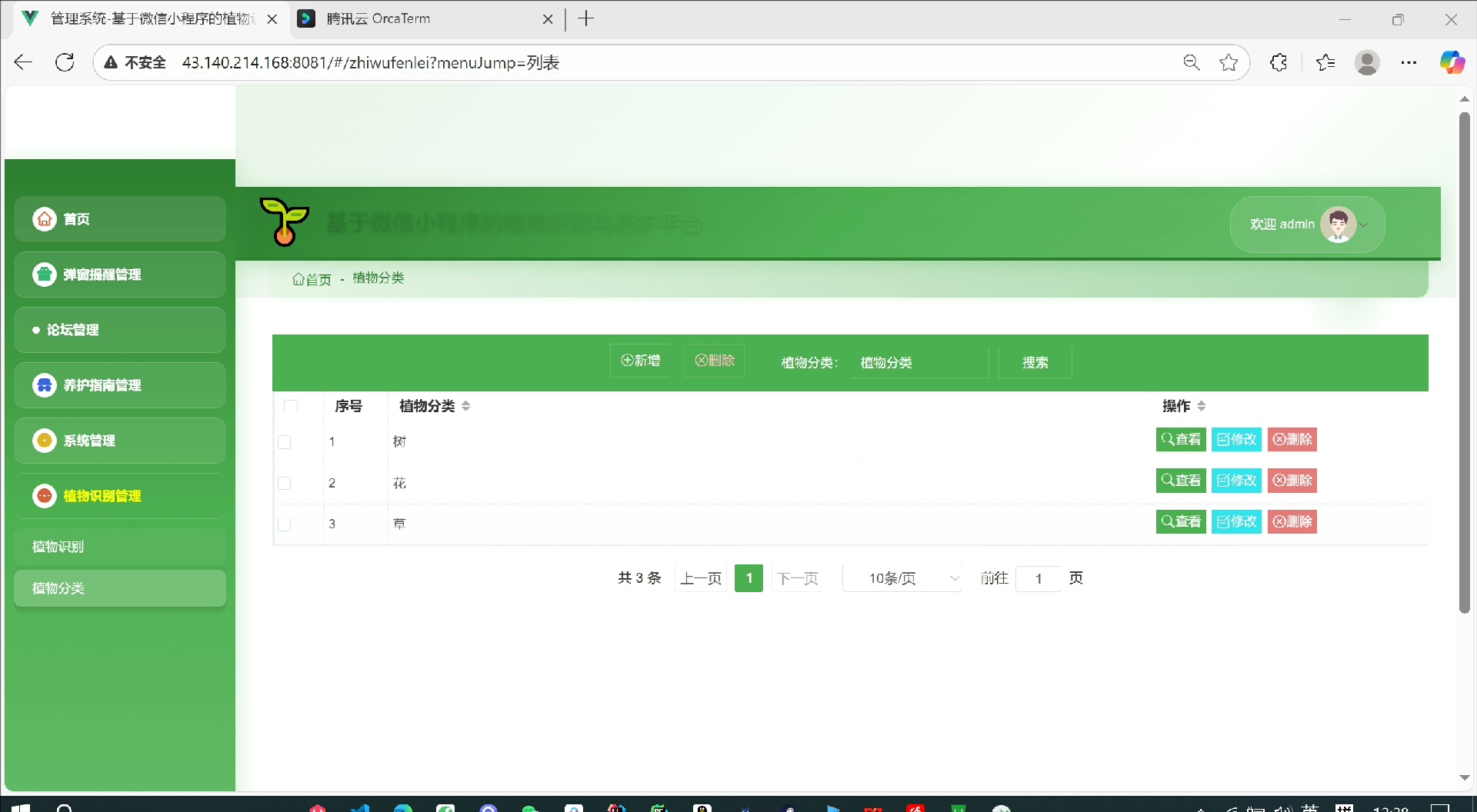Click the 上一页 pagination button
This screenshot has width=1477, height=812.
701,578
